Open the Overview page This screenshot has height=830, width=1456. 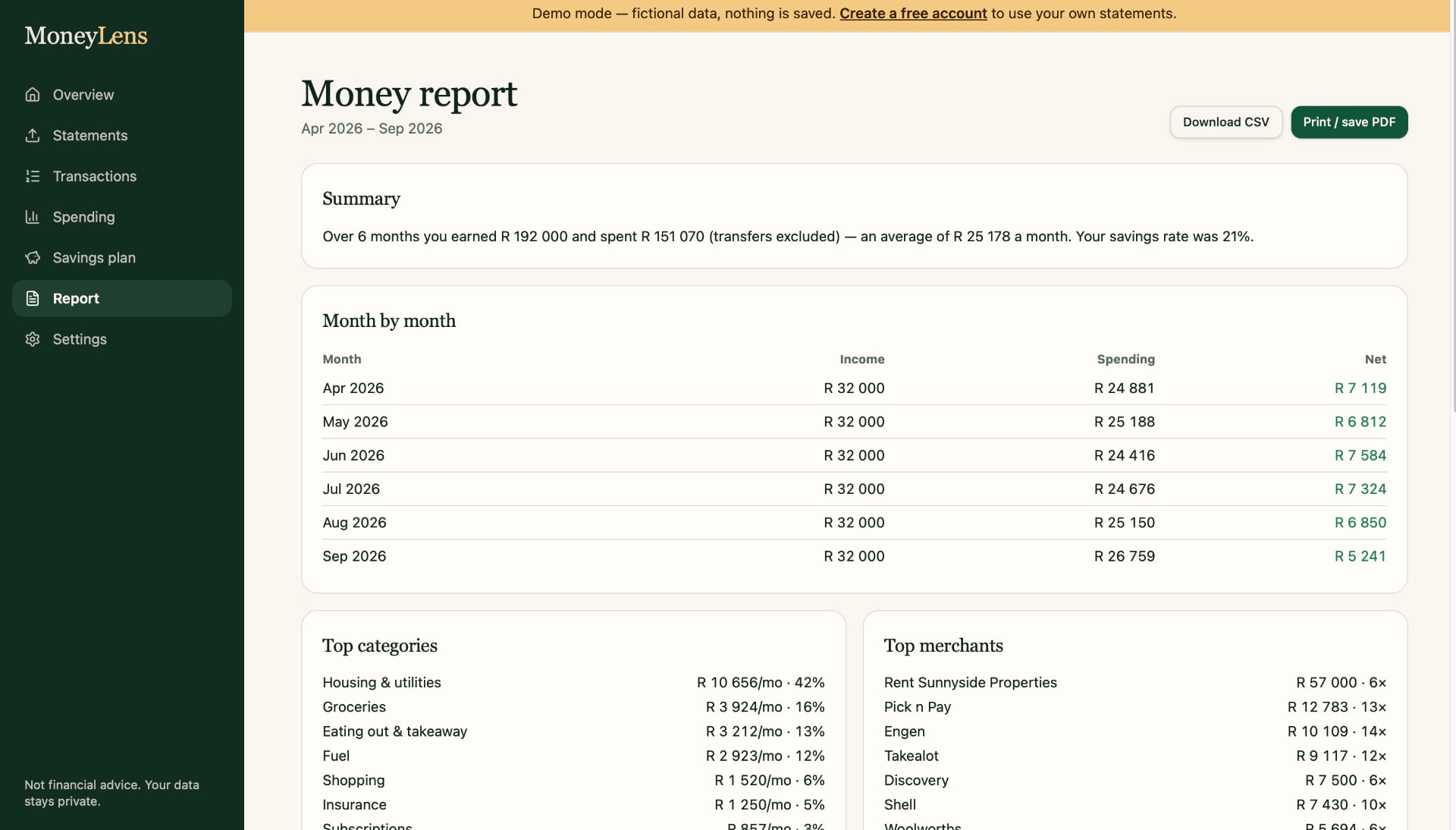pos(122,95)
